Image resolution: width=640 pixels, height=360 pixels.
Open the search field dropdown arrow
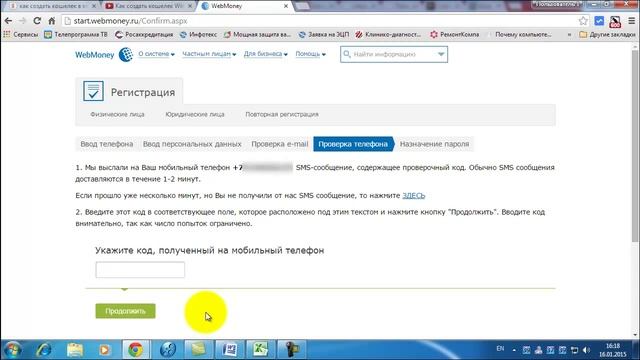click(x=441, y=54)
